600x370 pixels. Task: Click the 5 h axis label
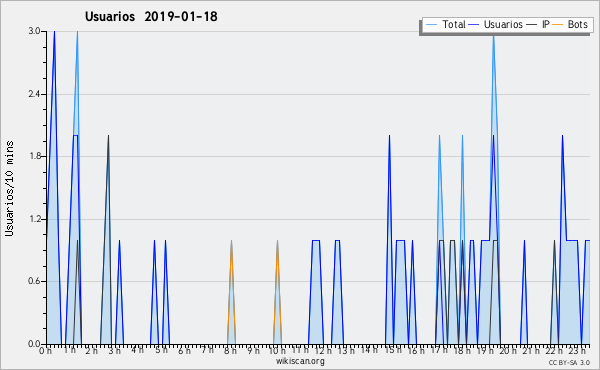click(x=161, y=350)
